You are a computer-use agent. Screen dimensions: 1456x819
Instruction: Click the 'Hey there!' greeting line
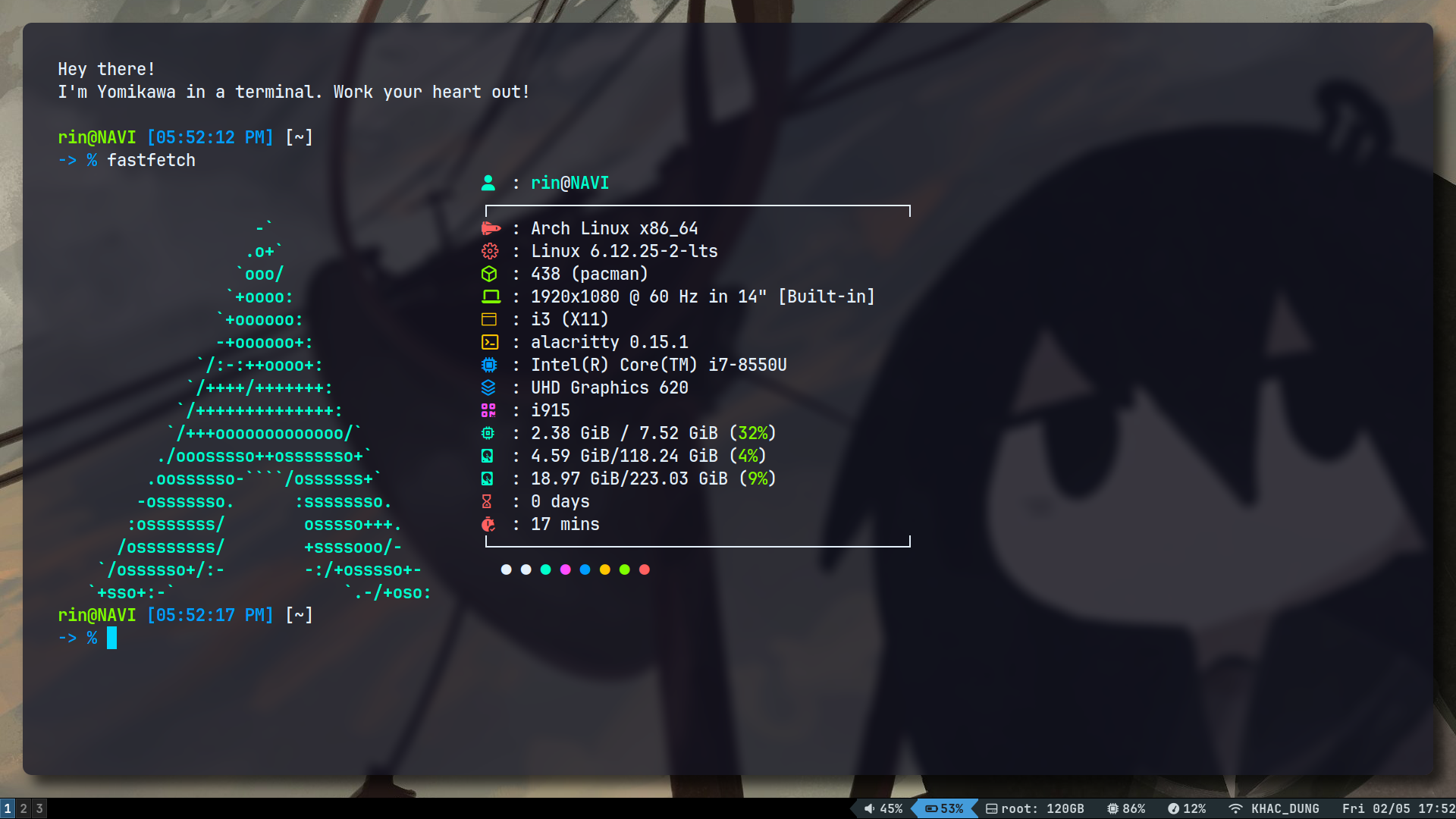pos(107,69)
